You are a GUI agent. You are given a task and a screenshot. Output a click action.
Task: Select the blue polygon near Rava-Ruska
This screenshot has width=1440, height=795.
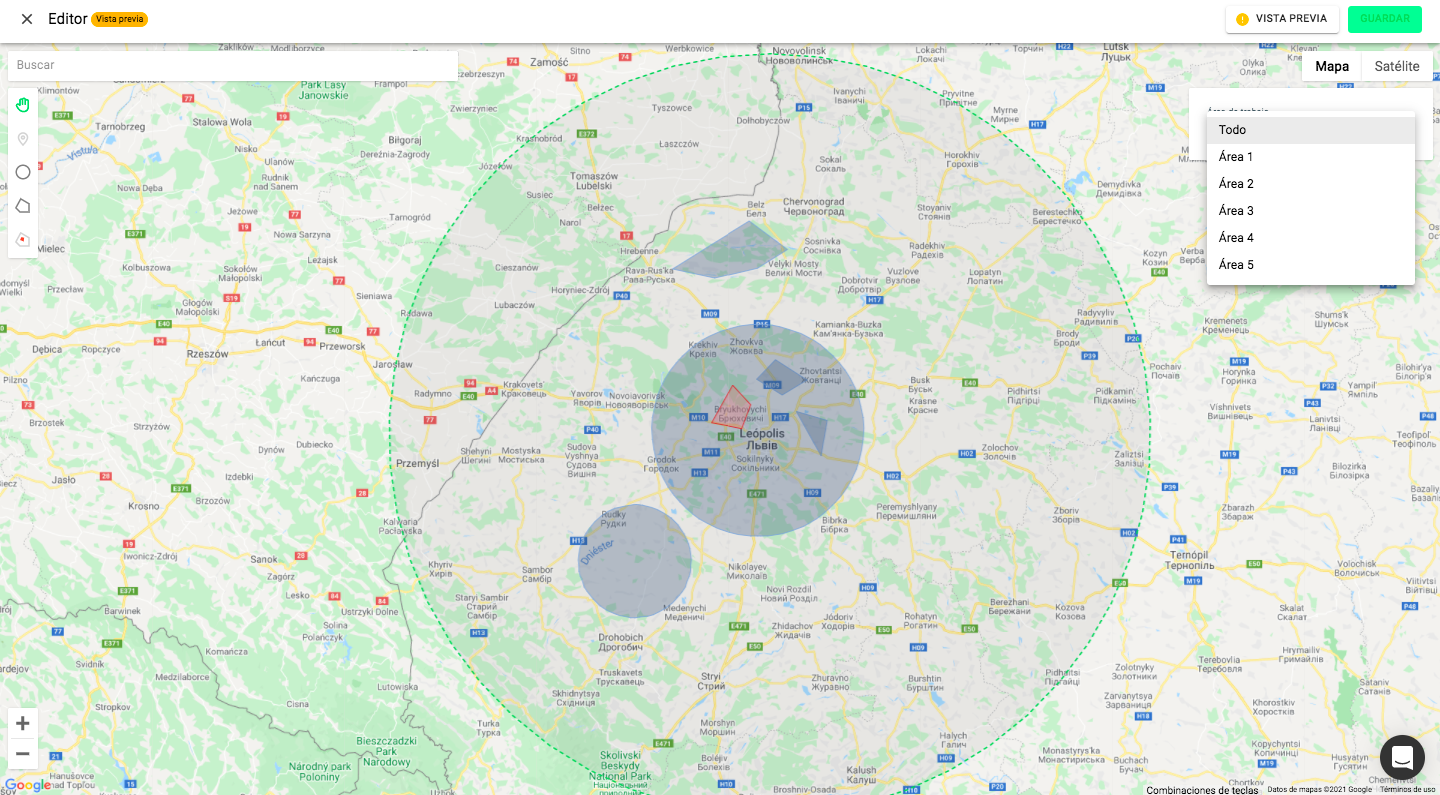click(x=735, y=252)
